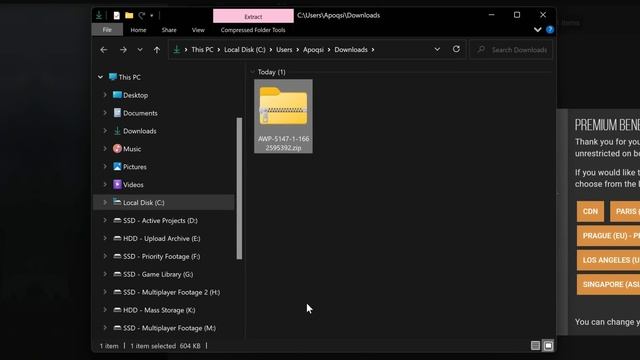
Task: Collapse the Today (1) group header
Action: (x=252, y=72)
